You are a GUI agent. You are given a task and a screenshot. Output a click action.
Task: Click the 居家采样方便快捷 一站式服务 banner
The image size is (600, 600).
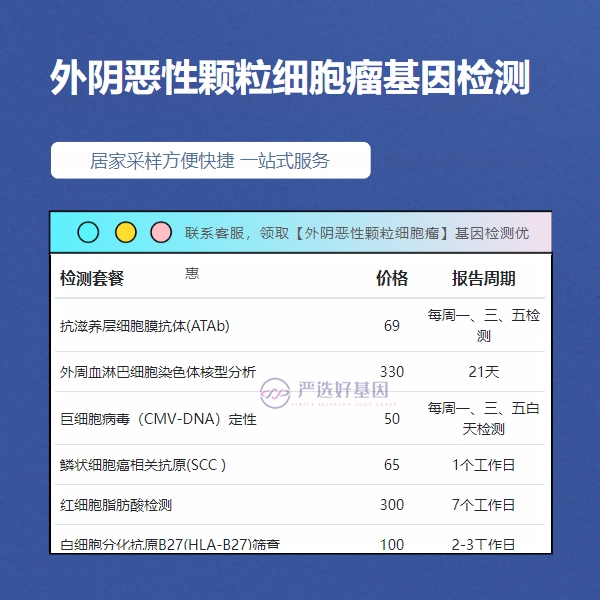[x=210, y=160]
